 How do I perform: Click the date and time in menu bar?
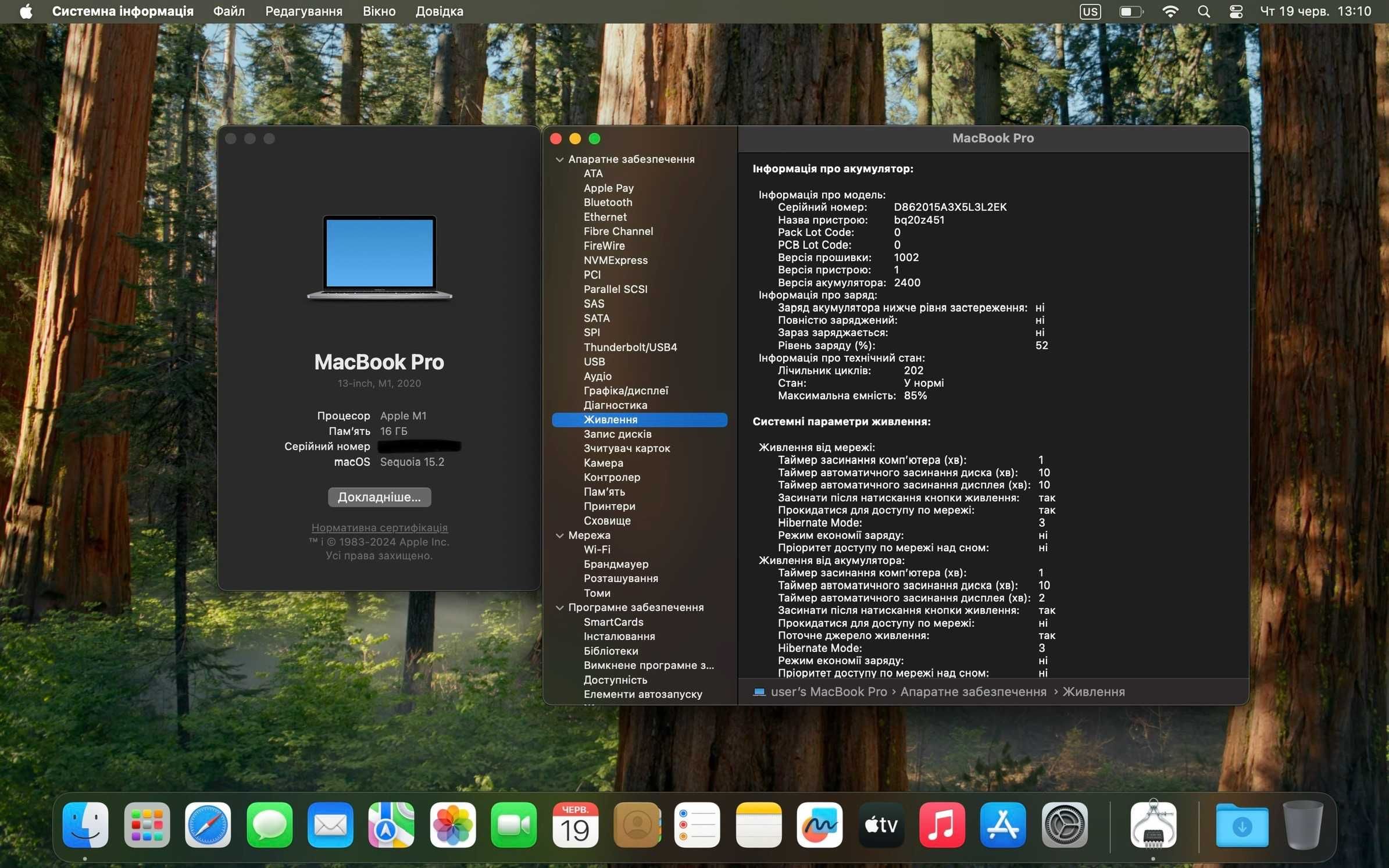coord(1315,11)
